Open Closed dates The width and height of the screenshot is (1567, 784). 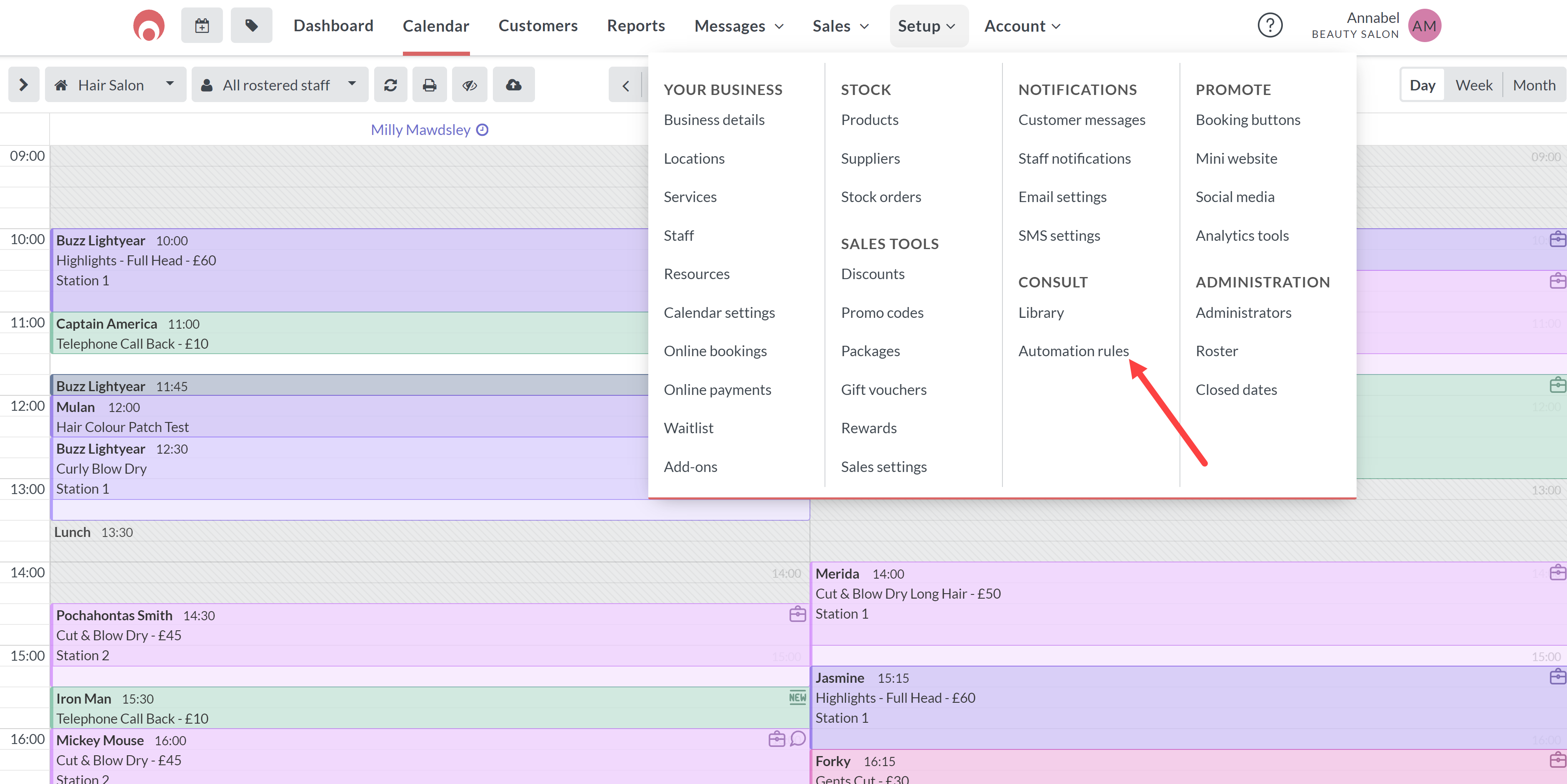coord(1236,389)
